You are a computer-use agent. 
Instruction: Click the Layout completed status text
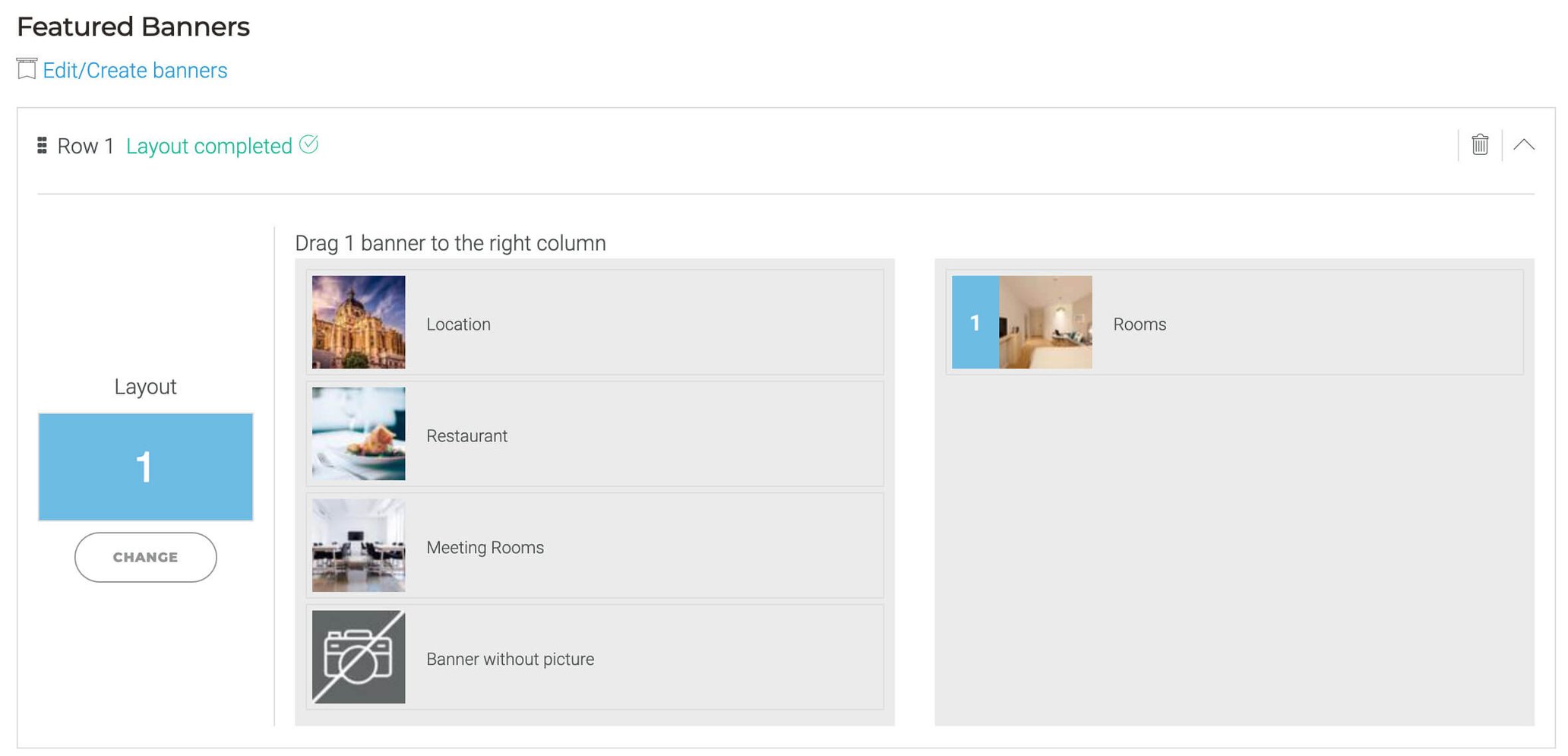point(209,146)
